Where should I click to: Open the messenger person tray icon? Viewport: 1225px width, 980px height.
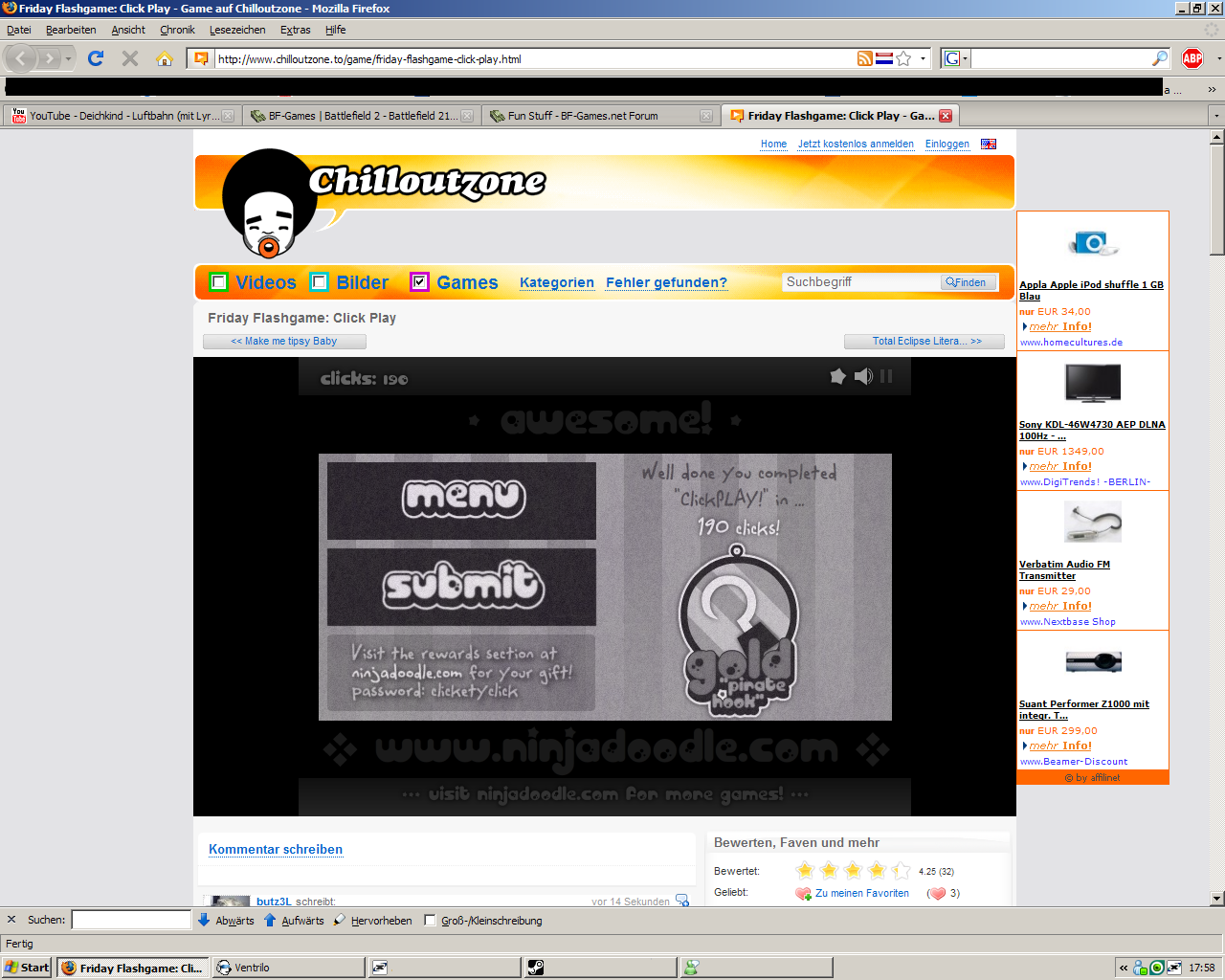tap(1140, 968)
